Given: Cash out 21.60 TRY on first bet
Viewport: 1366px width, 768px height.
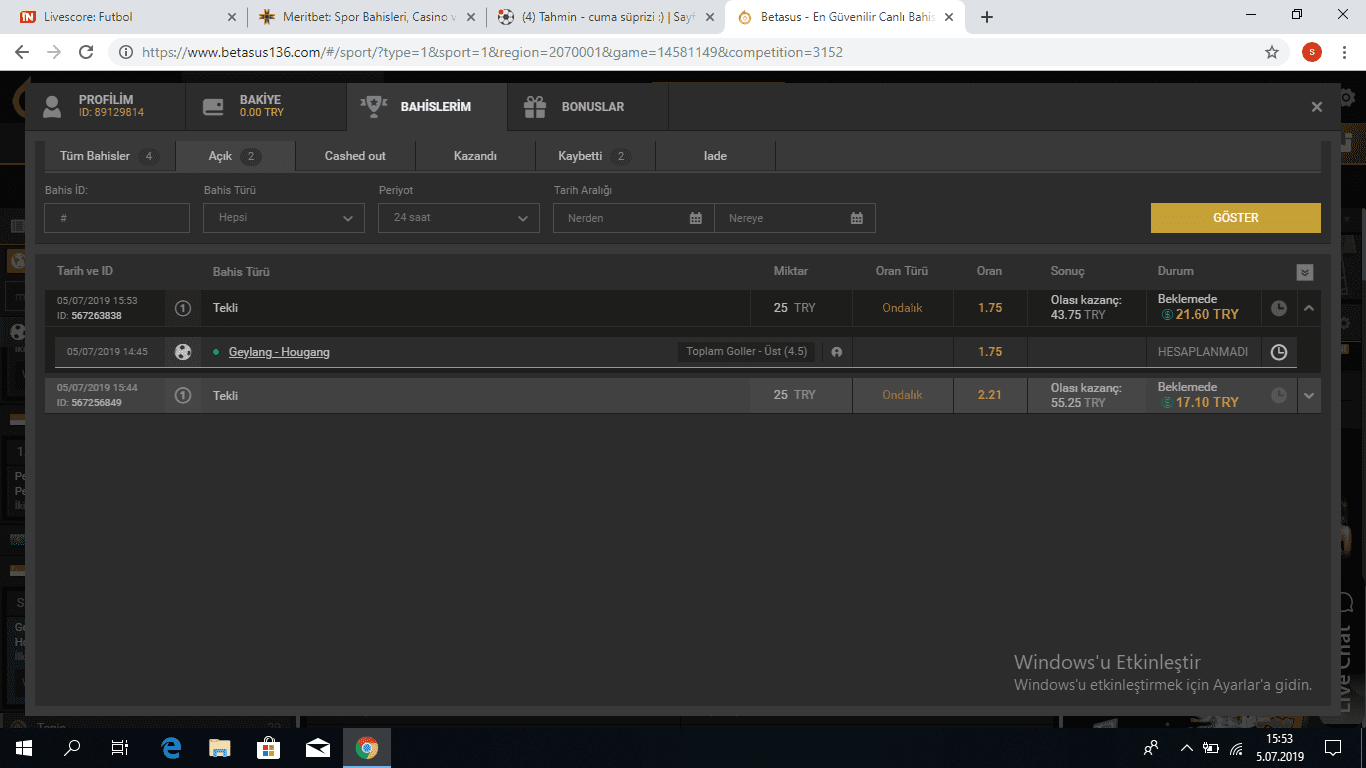Looking at the screenshot, I should [x=1199, y=314].
